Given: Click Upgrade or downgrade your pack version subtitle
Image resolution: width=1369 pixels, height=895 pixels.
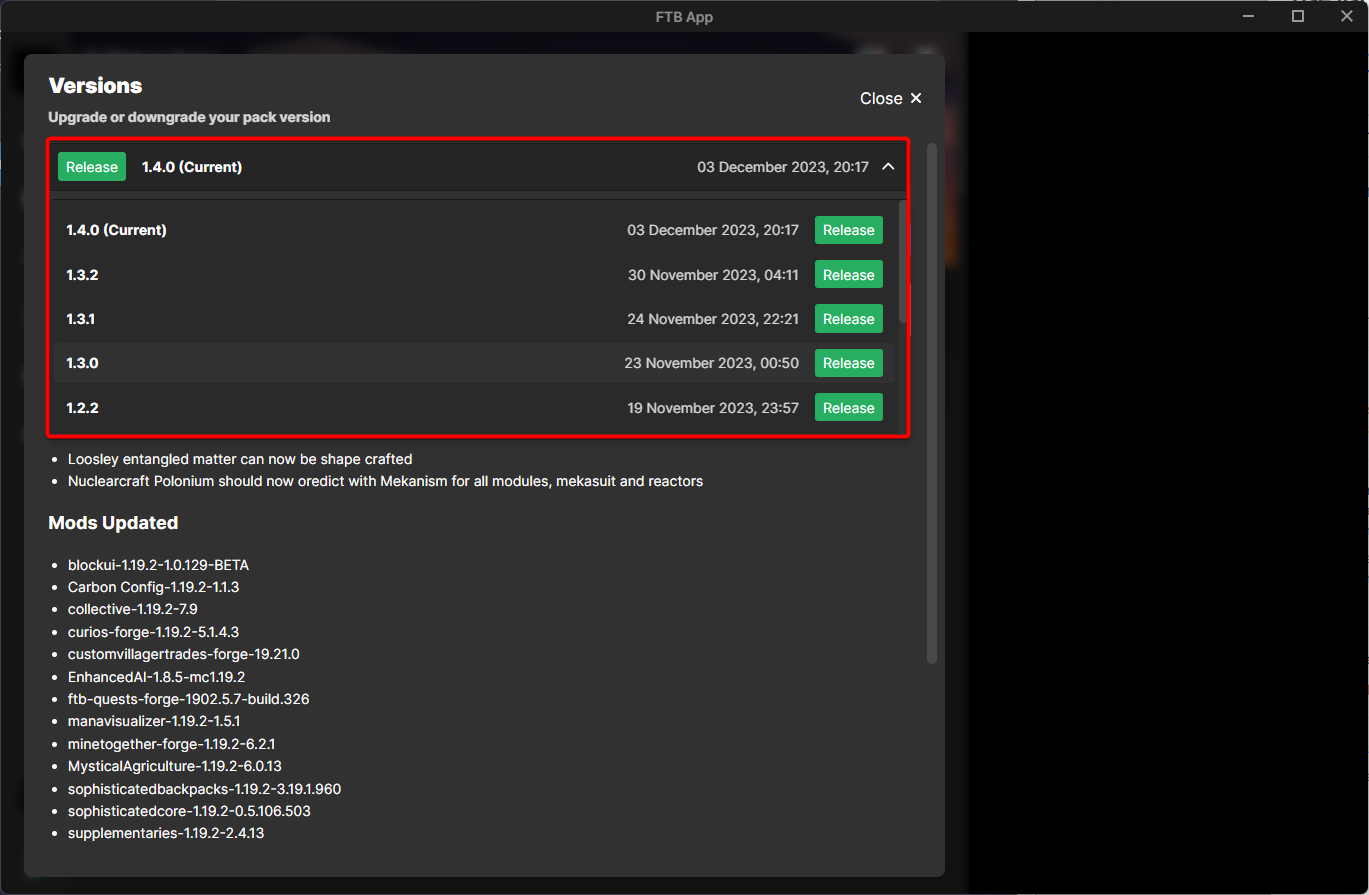Looking at the screenshot, I should pyautogui.click(x=189, y=117).
